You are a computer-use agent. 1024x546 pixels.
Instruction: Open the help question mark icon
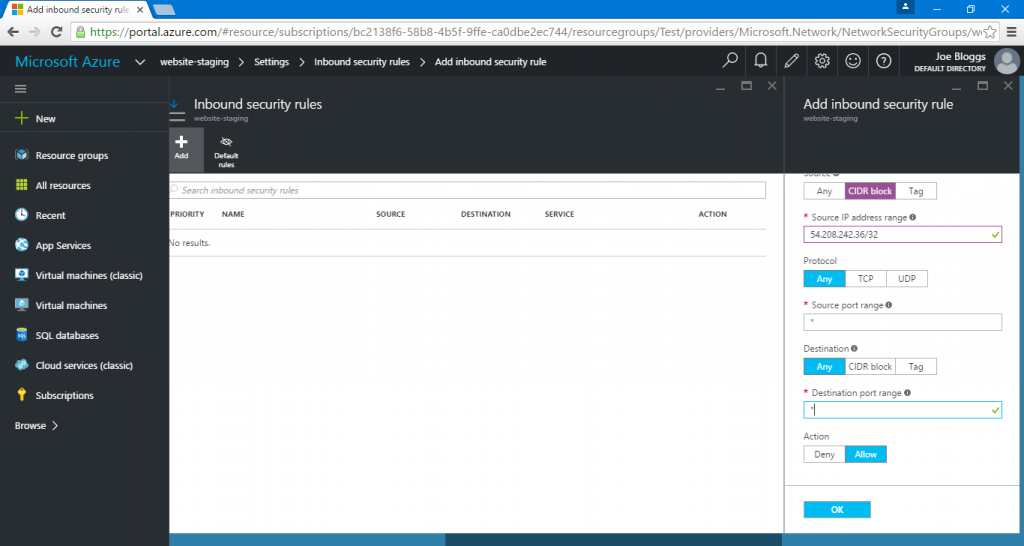[884, 61]
